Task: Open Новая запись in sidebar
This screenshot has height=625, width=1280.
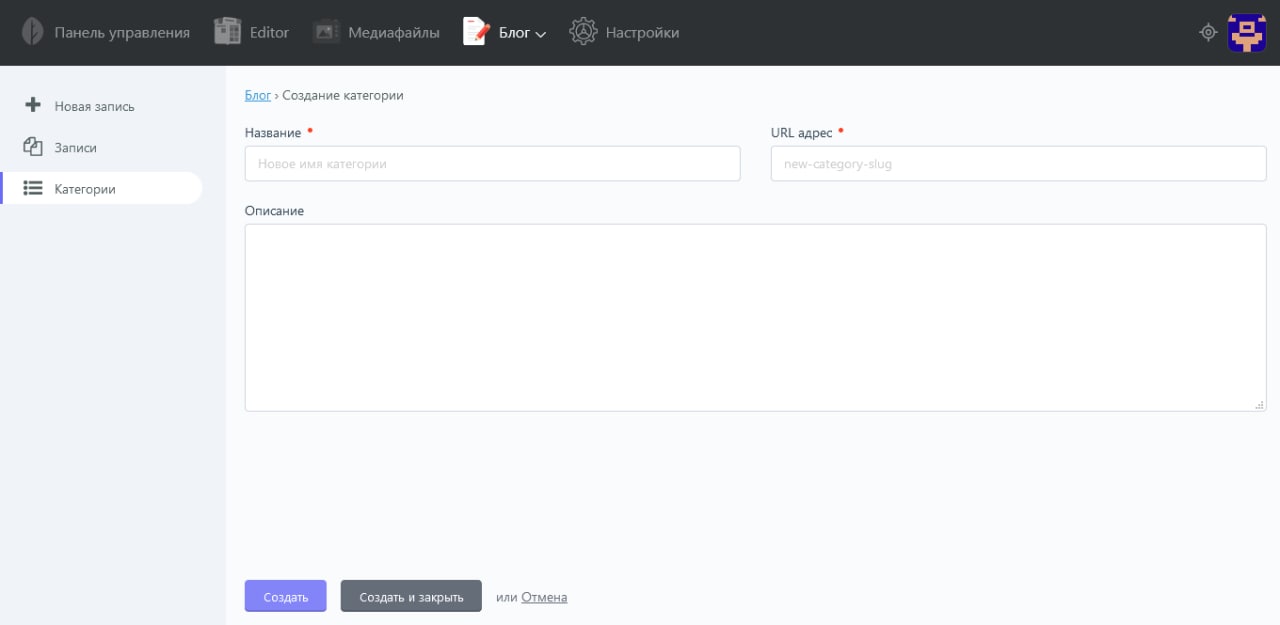Action: pos(94,106)
